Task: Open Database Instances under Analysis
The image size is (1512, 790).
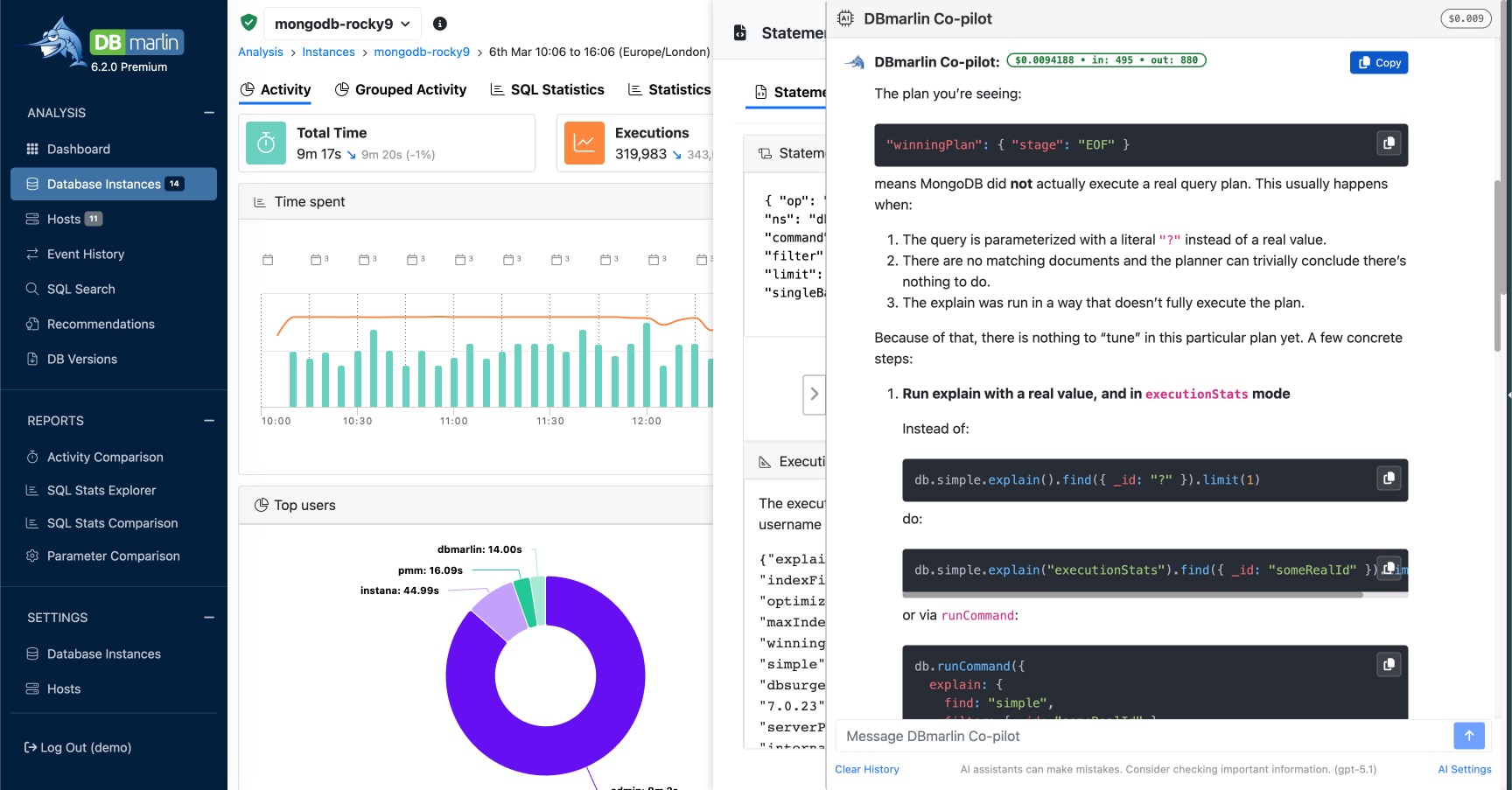Action: (114, 184)
